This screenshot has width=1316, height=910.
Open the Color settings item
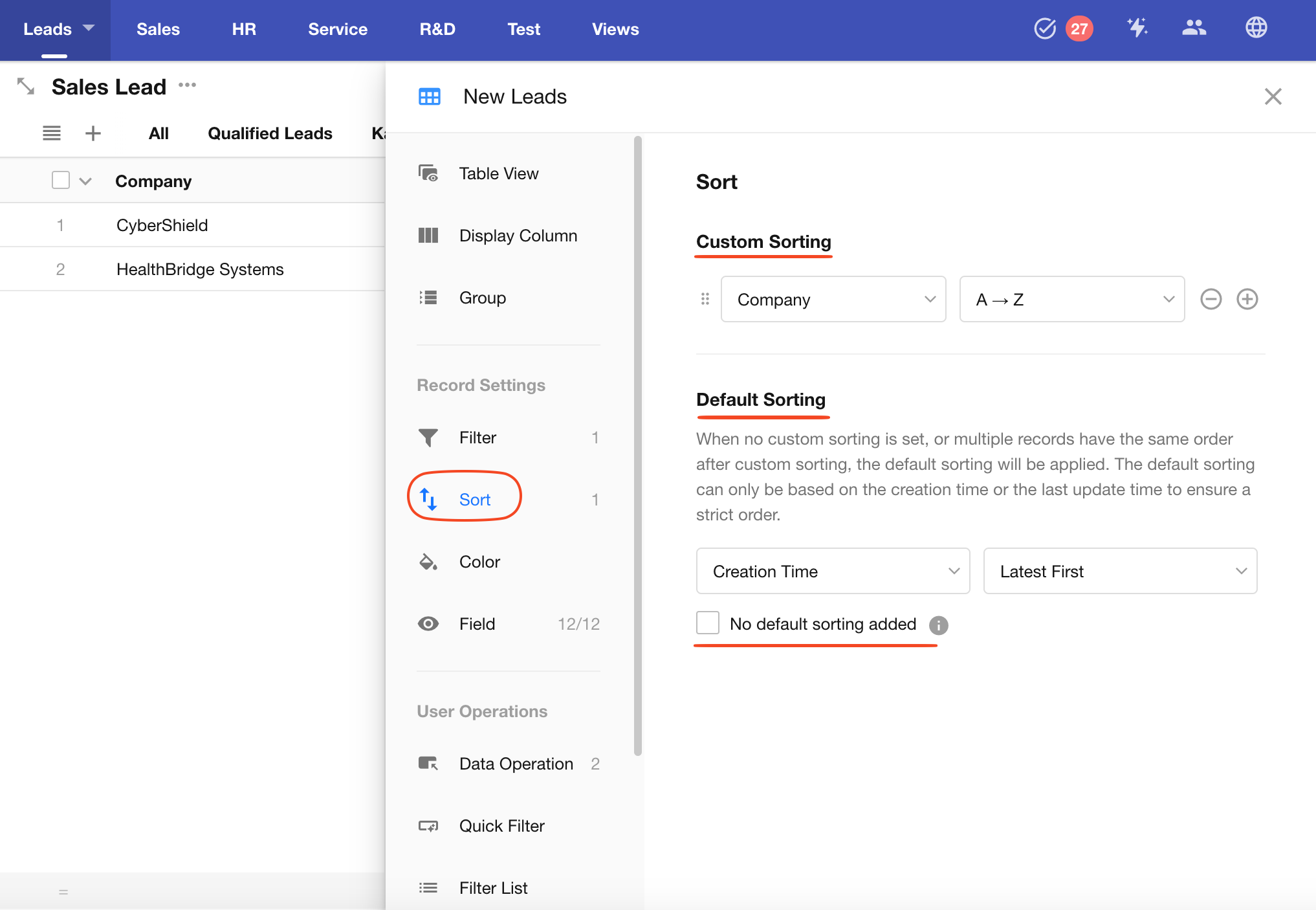click(479, 562)
